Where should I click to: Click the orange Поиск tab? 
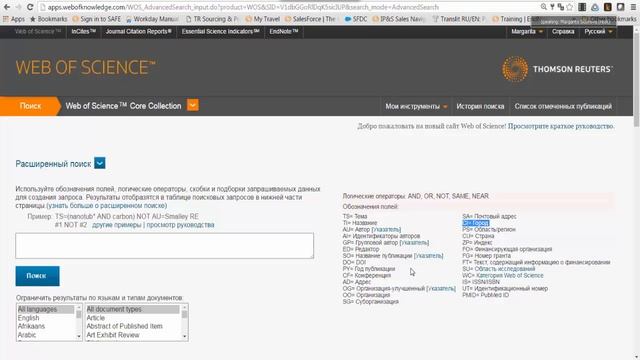coord(30,106)
